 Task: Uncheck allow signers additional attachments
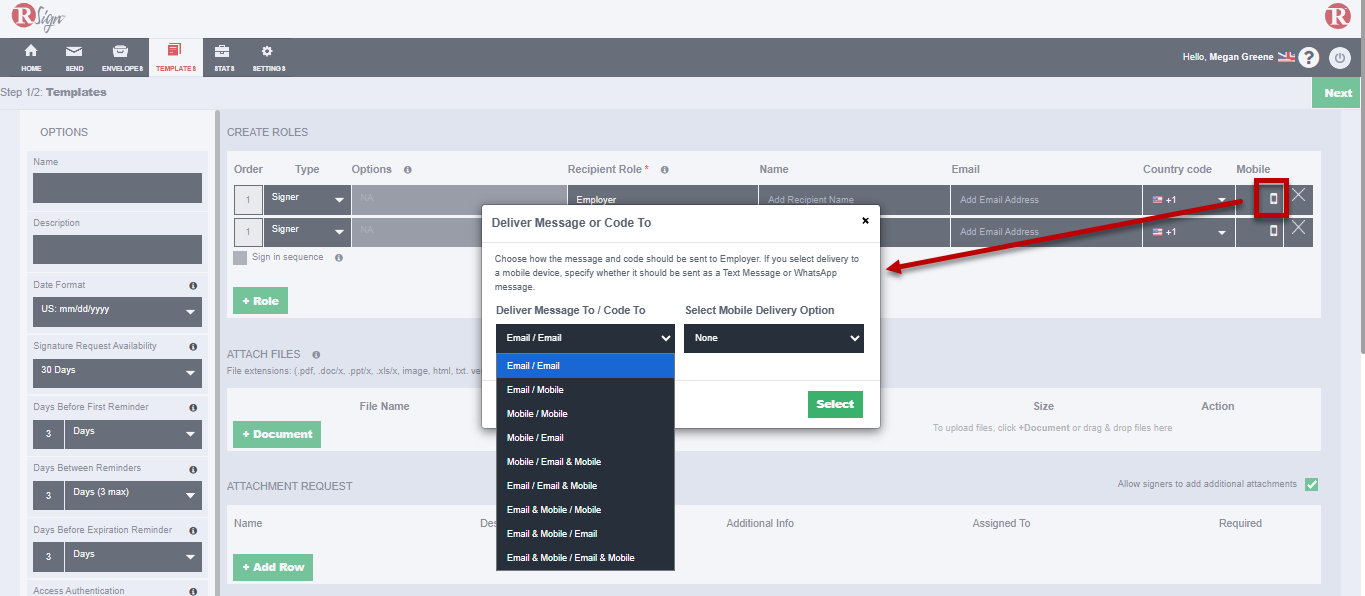click(x=1311, y=484)
